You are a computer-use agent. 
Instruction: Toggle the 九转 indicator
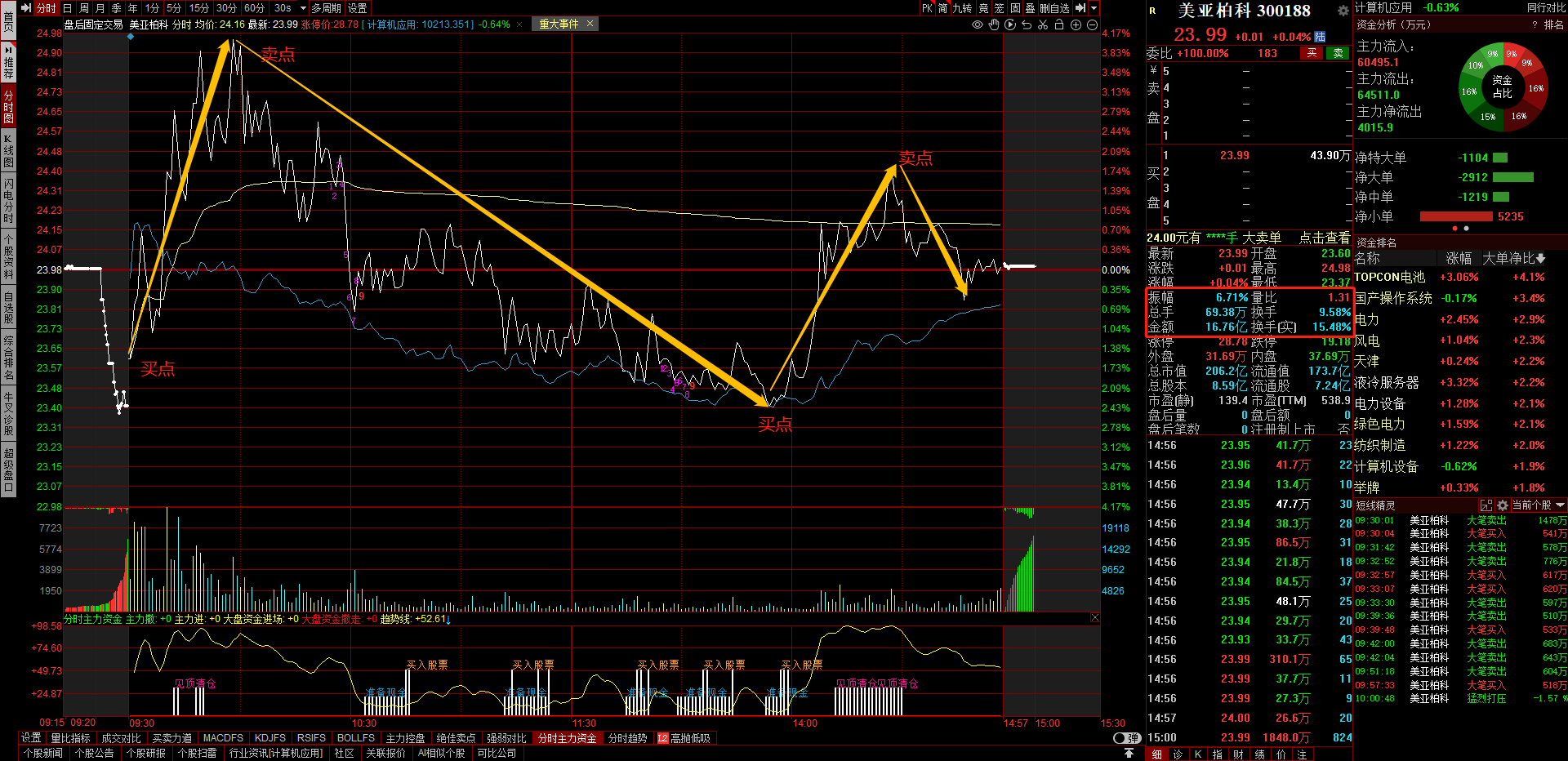pyautogui.click(x=962, y=8)
